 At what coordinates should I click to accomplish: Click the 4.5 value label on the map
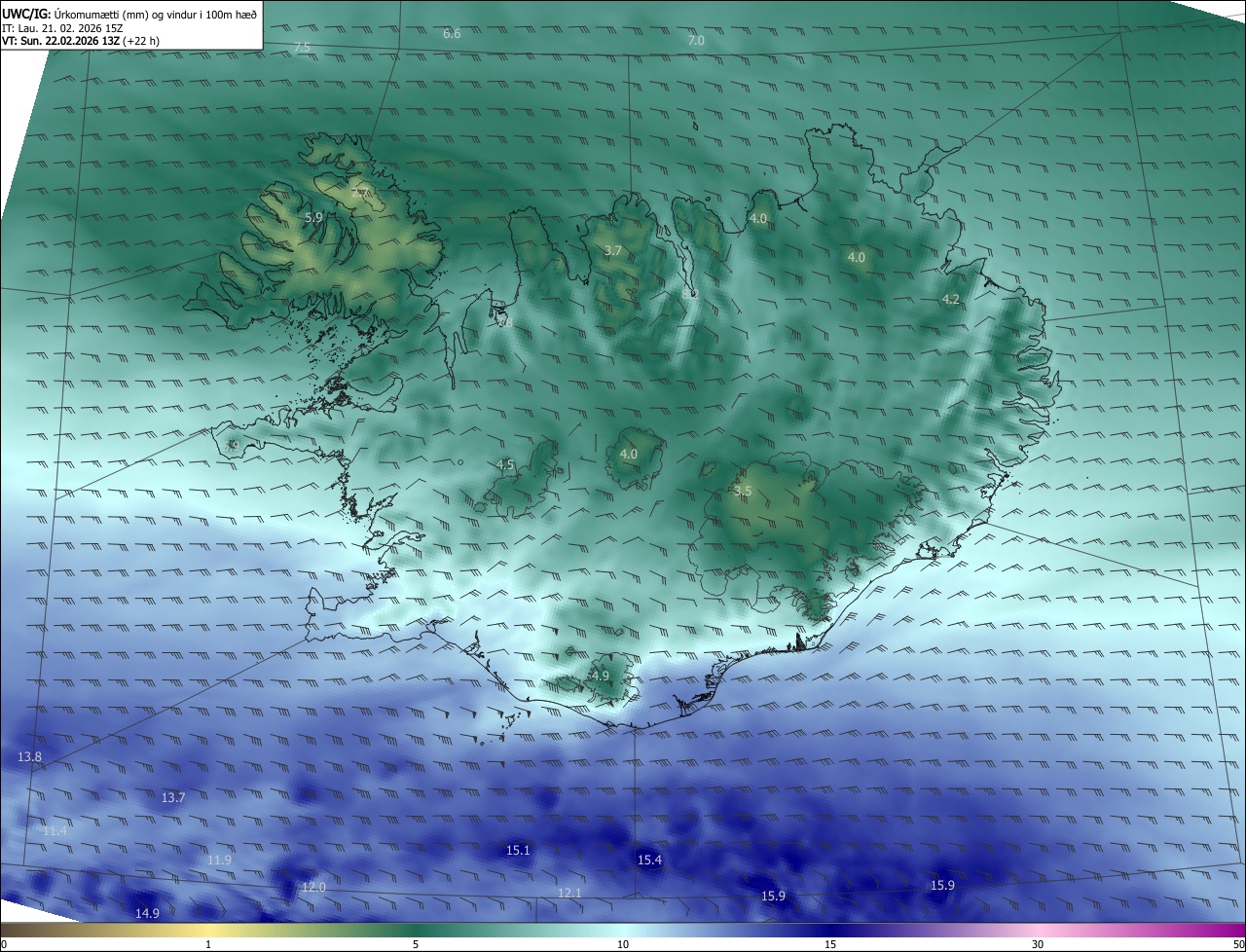pos(505,465)
